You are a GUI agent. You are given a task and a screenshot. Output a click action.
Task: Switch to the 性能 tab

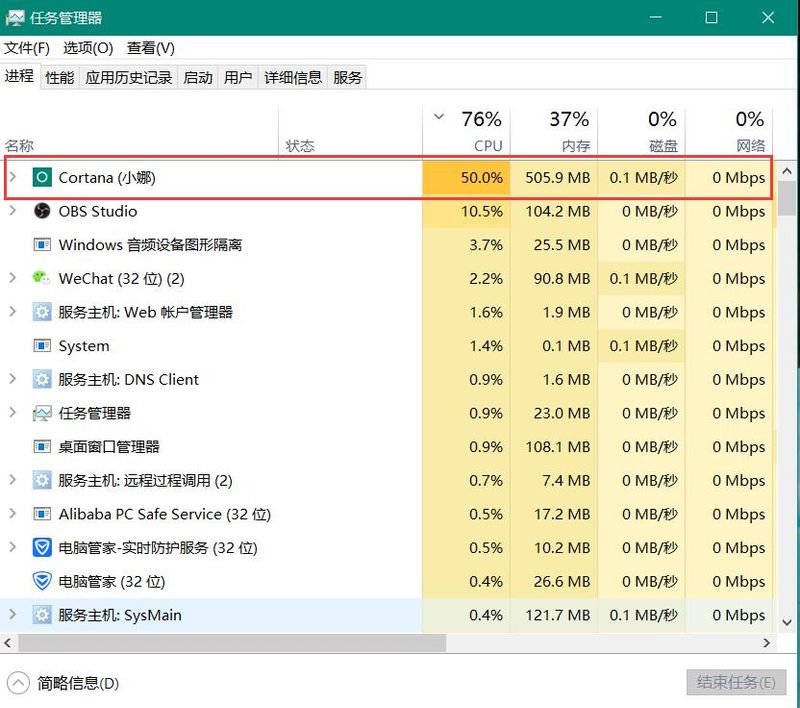point(59,77)
